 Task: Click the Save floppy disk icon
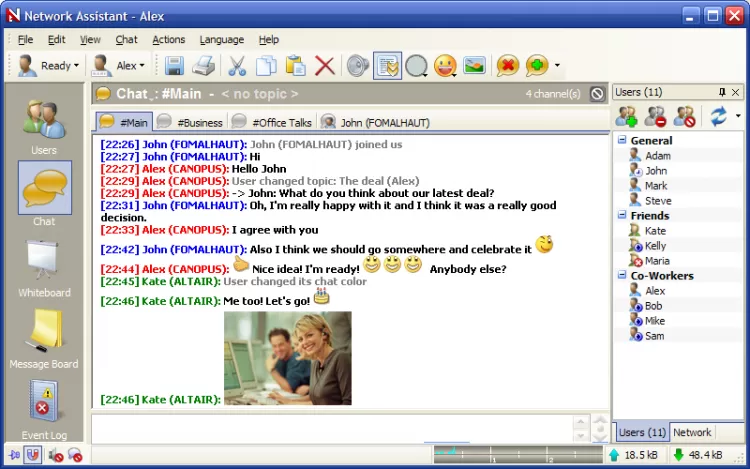click(175, 66)
